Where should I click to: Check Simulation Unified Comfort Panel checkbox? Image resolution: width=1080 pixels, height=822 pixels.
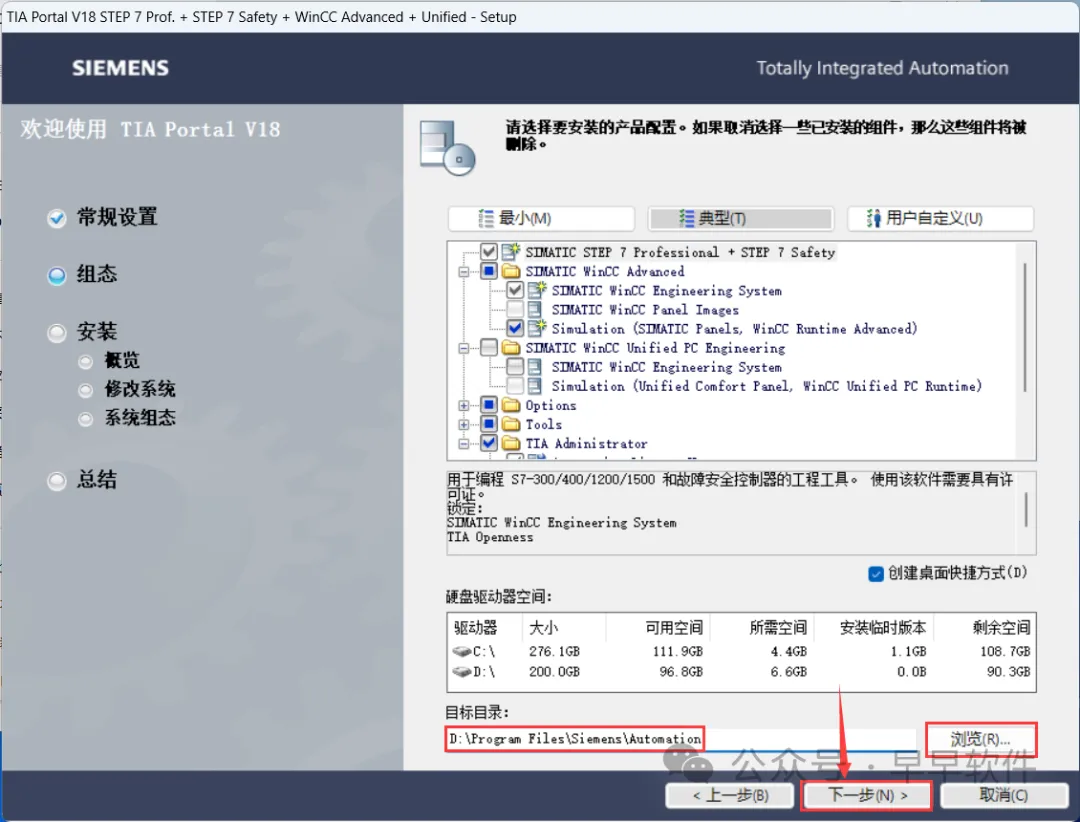click(x=515, y=386)
